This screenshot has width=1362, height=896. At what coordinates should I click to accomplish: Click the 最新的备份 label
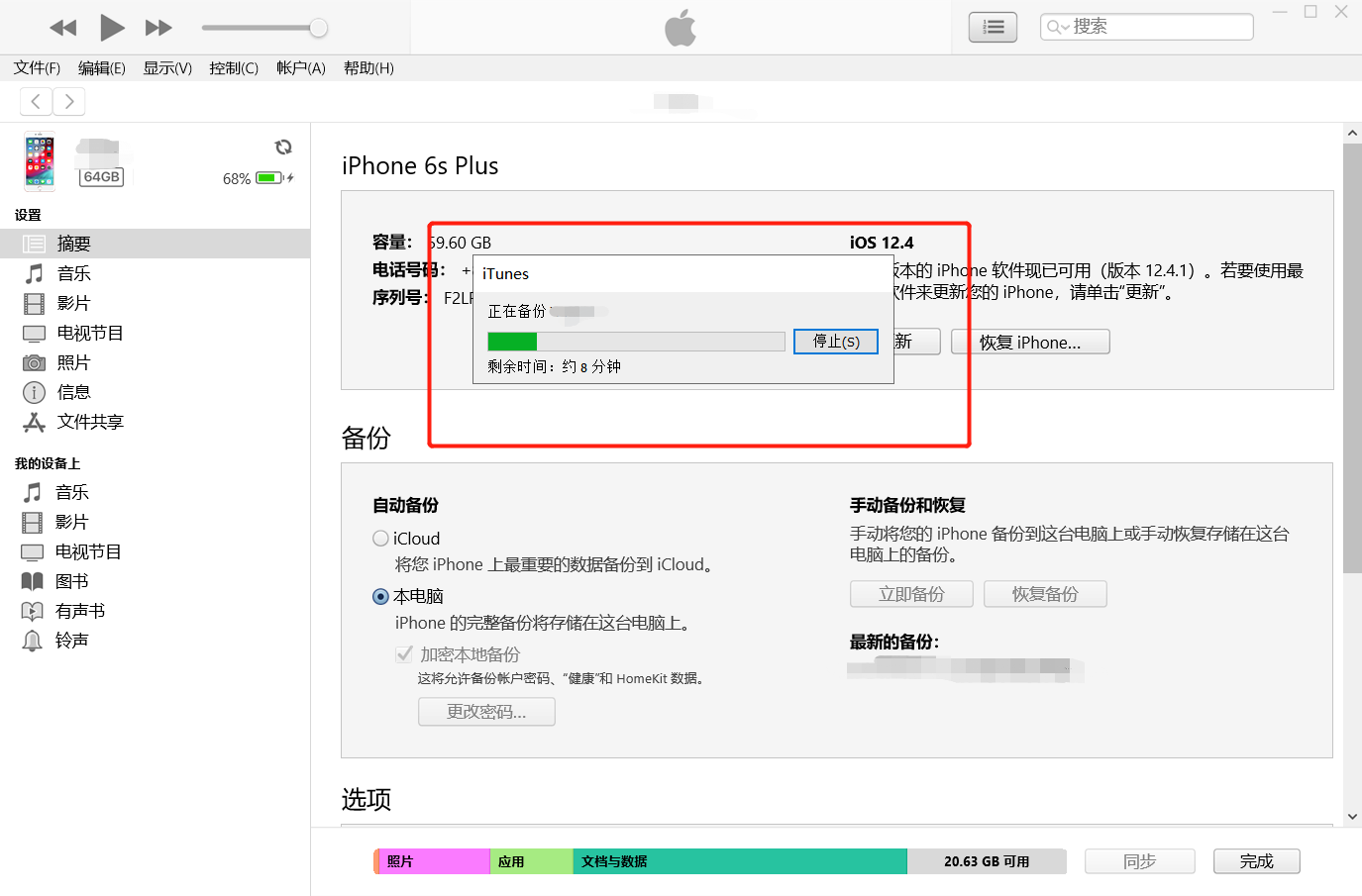894,642
